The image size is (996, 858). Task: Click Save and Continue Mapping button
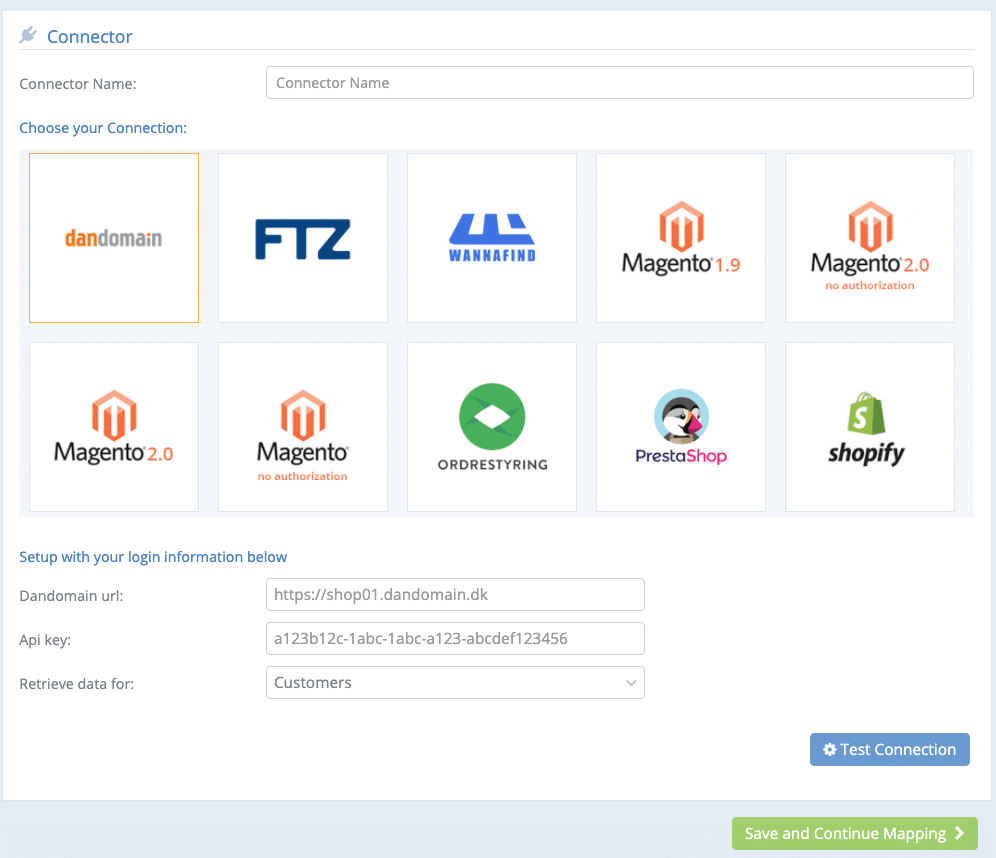pyautogui.click(x=854, y=833)
